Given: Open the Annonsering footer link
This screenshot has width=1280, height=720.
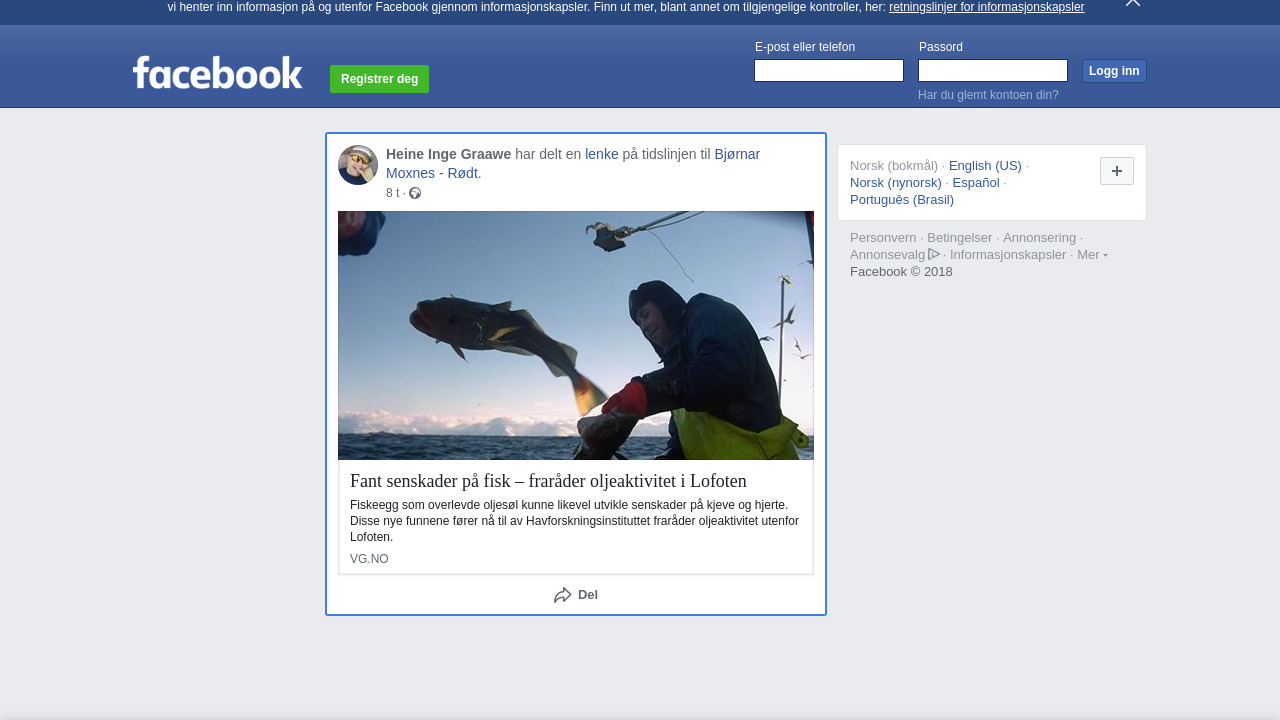Looking at the screenshot, I should pos(1040,238).
